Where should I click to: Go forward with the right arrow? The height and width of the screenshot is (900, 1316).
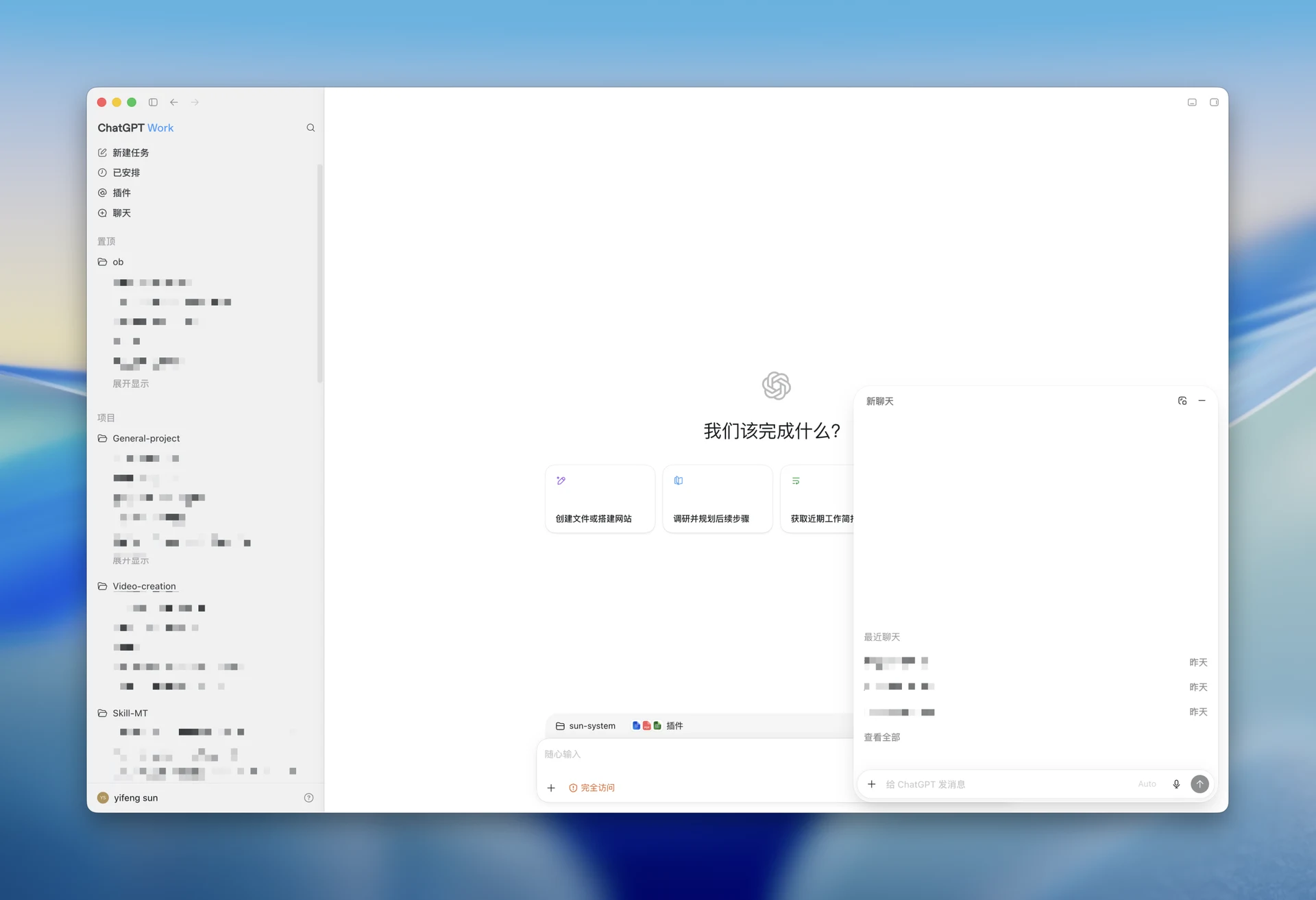195,102
